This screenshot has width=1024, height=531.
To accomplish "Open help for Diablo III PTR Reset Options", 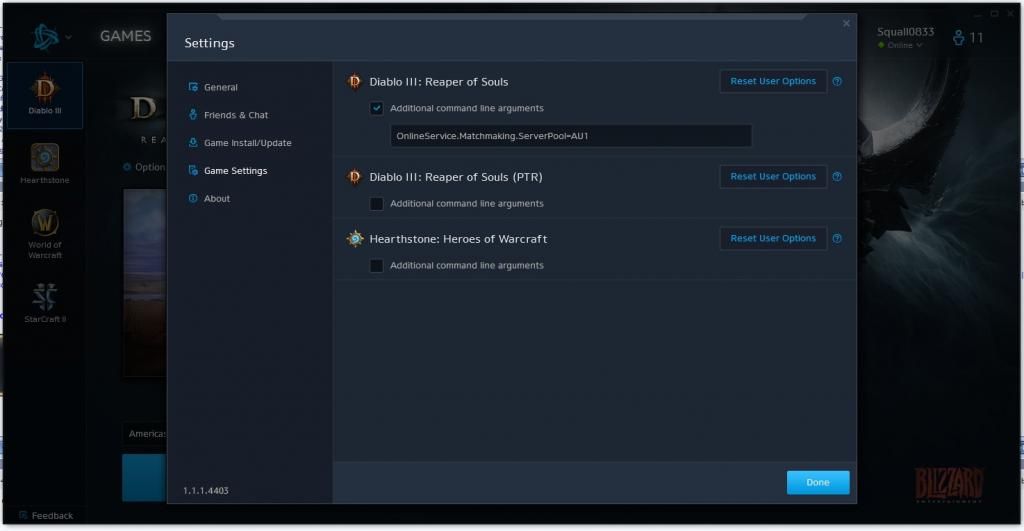I will 837,176.
